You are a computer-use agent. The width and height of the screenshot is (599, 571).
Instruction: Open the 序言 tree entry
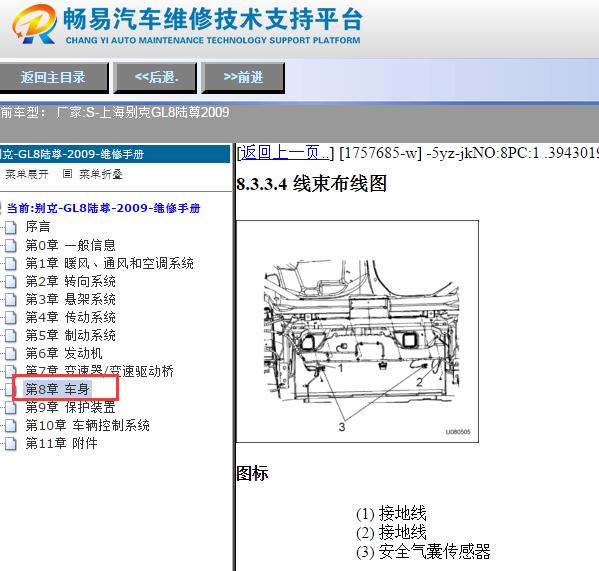38,226
